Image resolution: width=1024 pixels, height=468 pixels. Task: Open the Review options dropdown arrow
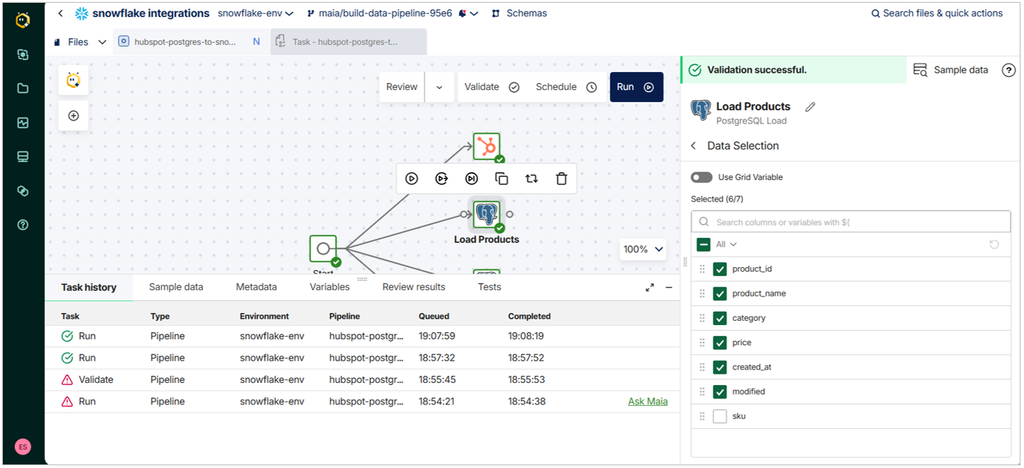pyautogui.click(x=440, y=87)
